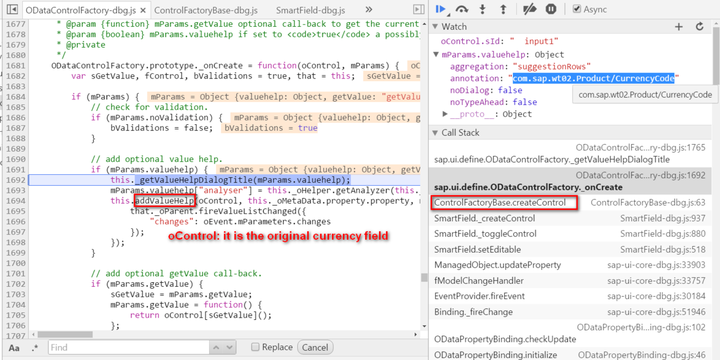Step out of current function

(503, 9)
